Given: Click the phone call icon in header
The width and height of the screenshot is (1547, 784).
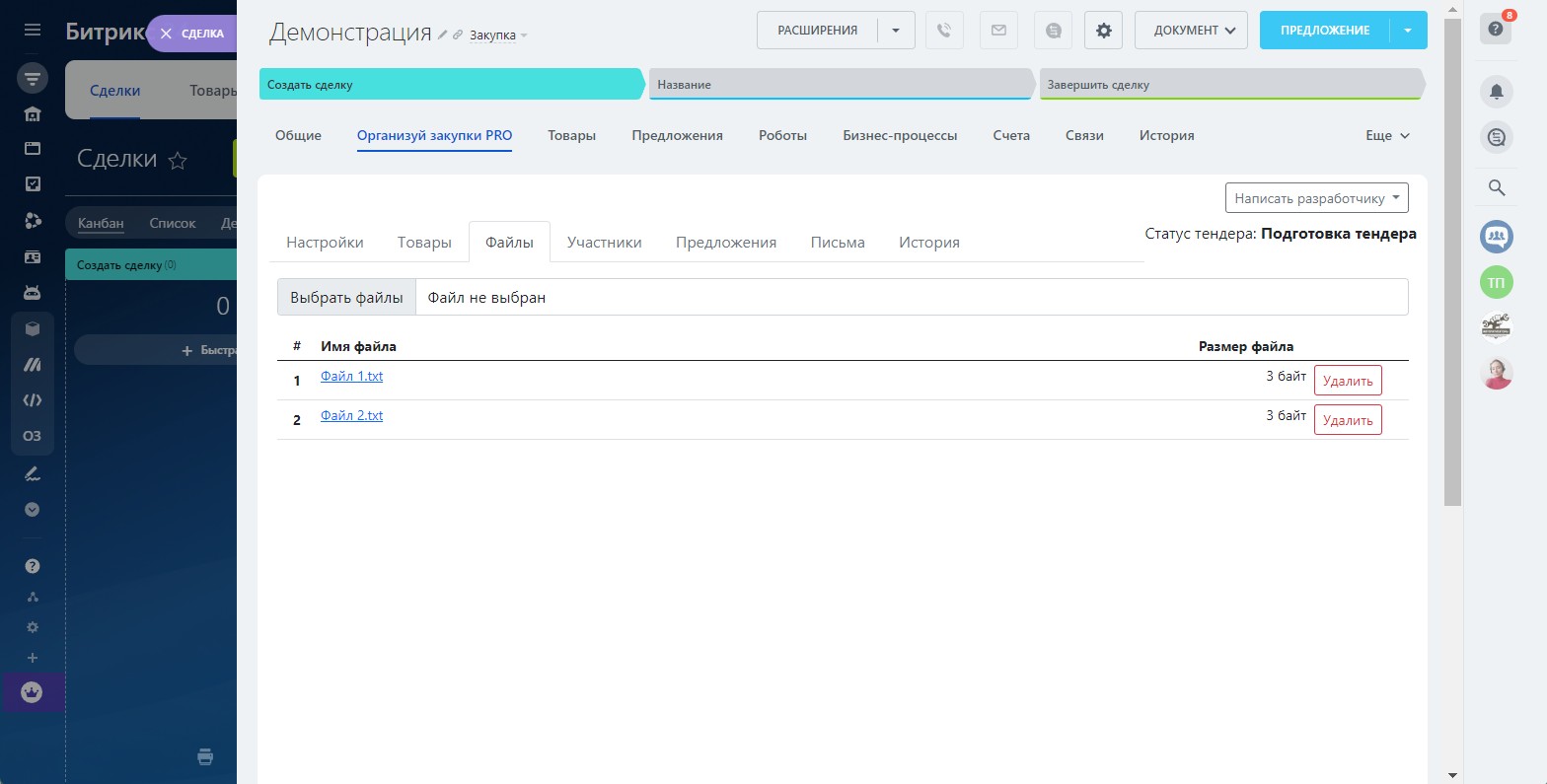Looking at the screenshot, I should 944,31.
